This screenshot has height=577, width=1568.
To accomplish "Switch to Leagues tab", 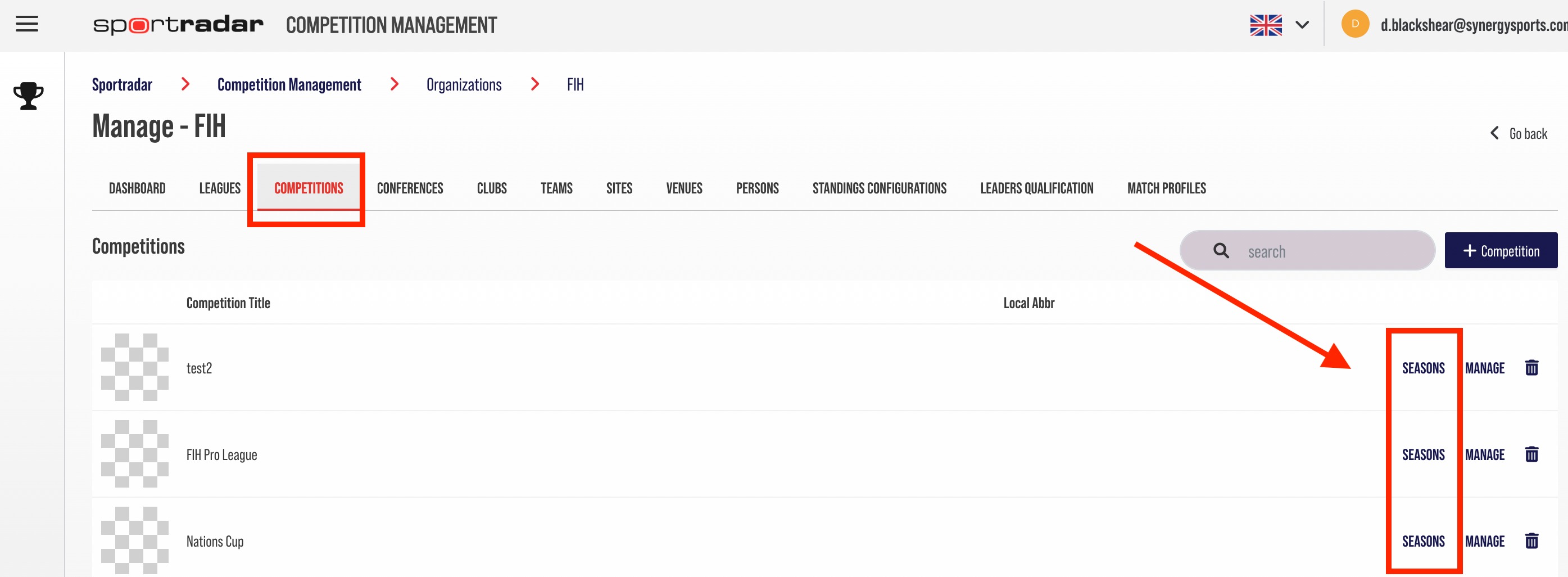I will pos(220,188).
